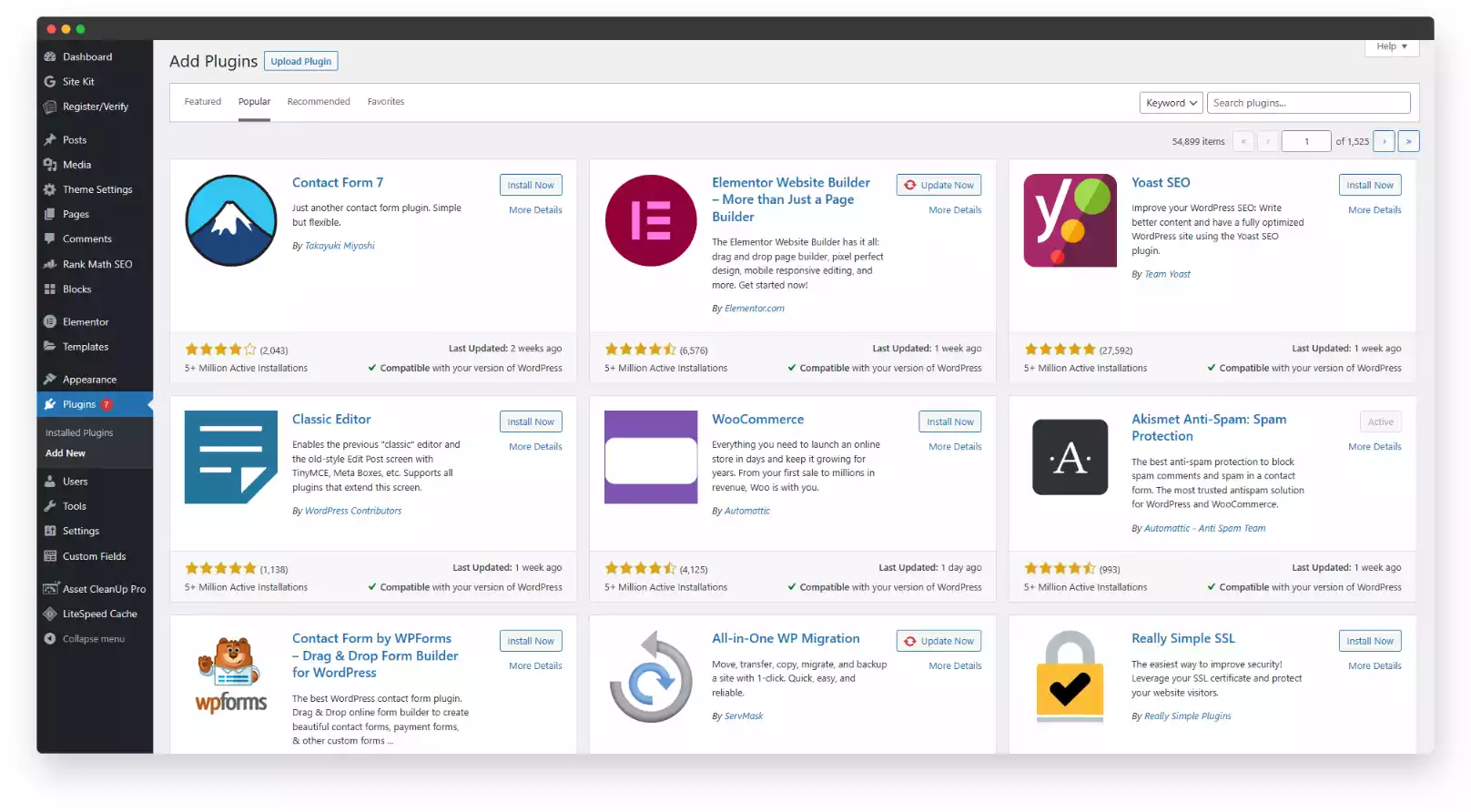1471x812 pixels.
Task: Install the Contact Form 7 plugin
Action: pos(531,185)
